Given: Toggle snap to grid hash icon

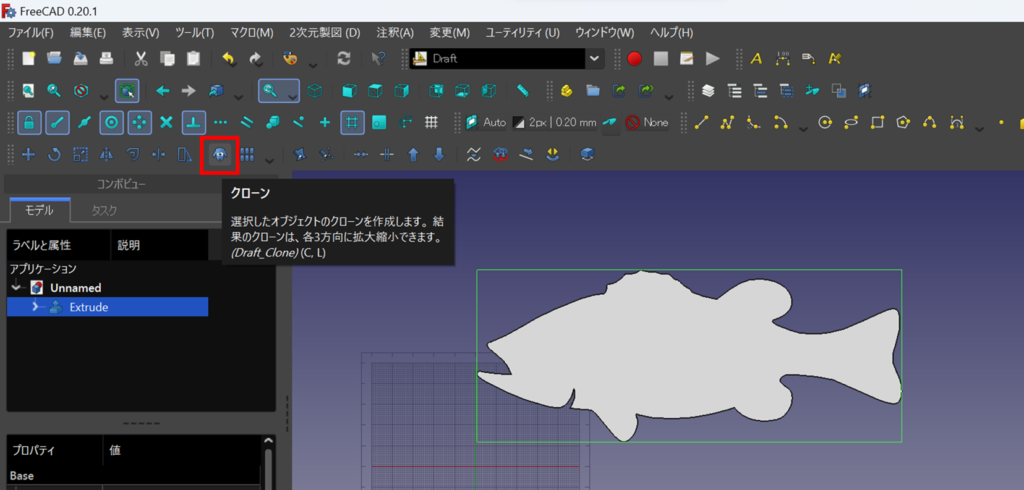Looking at the screenshot, I should coord(353,122).
